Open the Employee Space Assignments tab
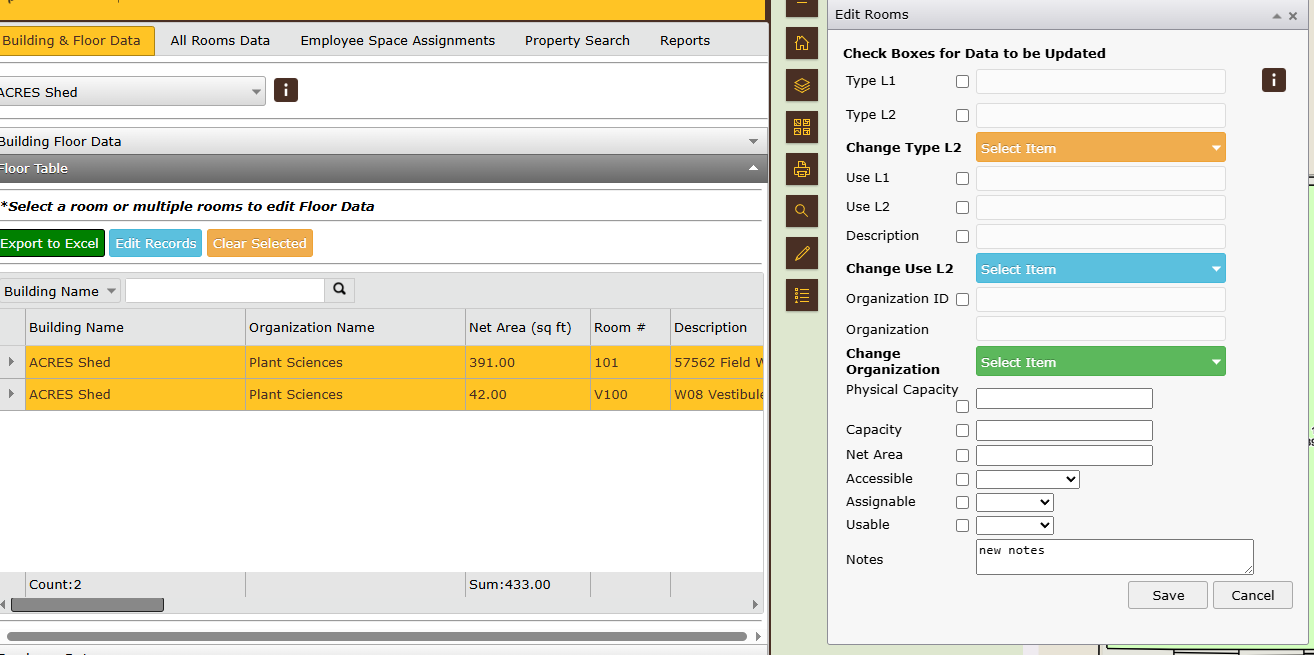 [x=397, y=40]
